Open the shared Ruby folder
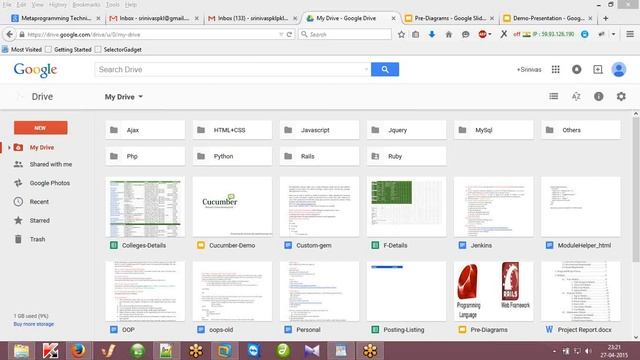The width and height of the screenshot is (640, 360). tap(407, 156)
